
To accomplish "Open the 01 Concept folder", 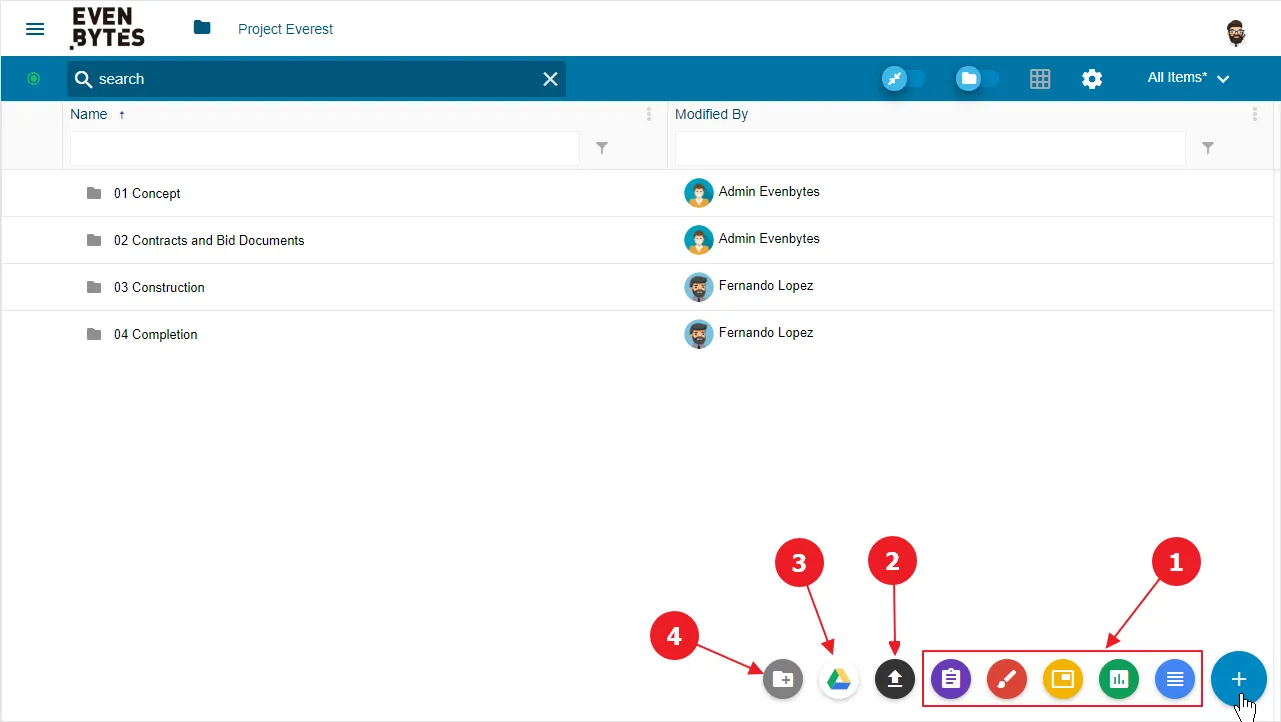I will 147,193.
